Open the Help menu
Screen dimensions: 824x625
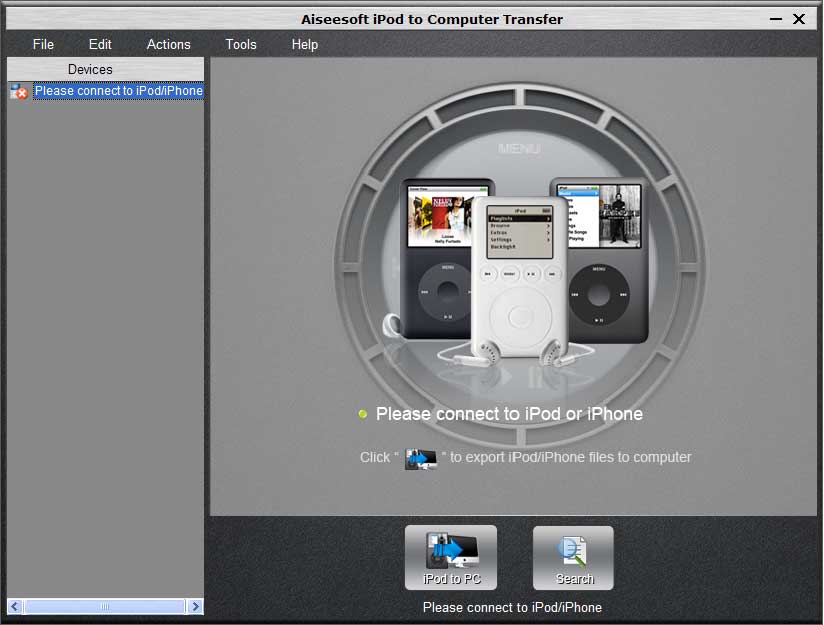pos(305,44)
